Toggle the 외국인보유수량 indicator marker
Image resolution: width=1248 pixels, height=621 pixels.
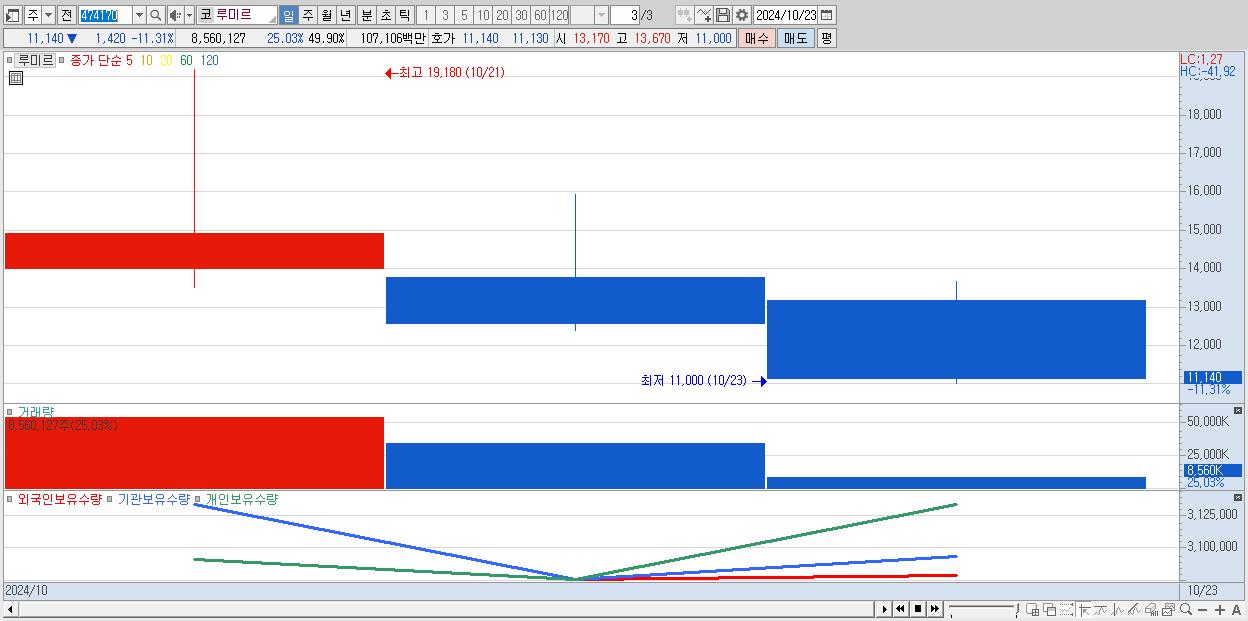10,499
